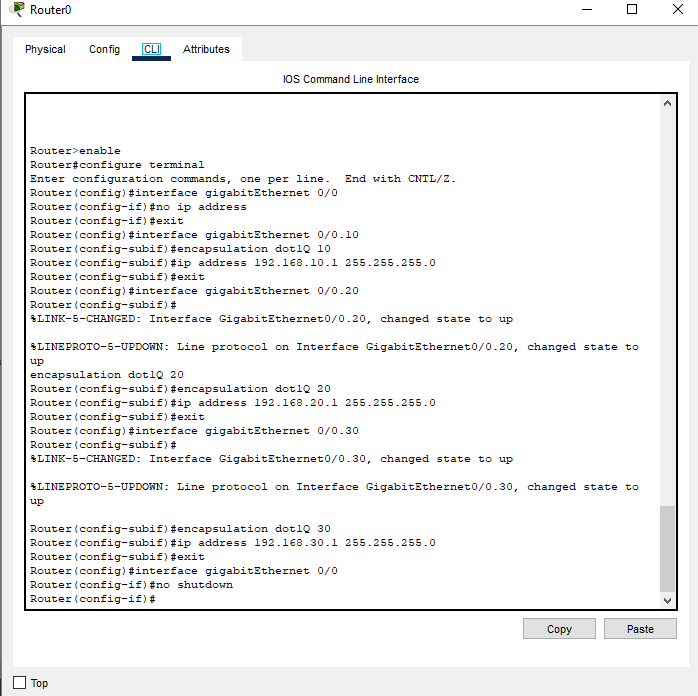Viewport: 698px width, 696px height.
Task: Click the CLI vertical scrollbar thumb
Action: pyautogui.click(x=667, y=549)
